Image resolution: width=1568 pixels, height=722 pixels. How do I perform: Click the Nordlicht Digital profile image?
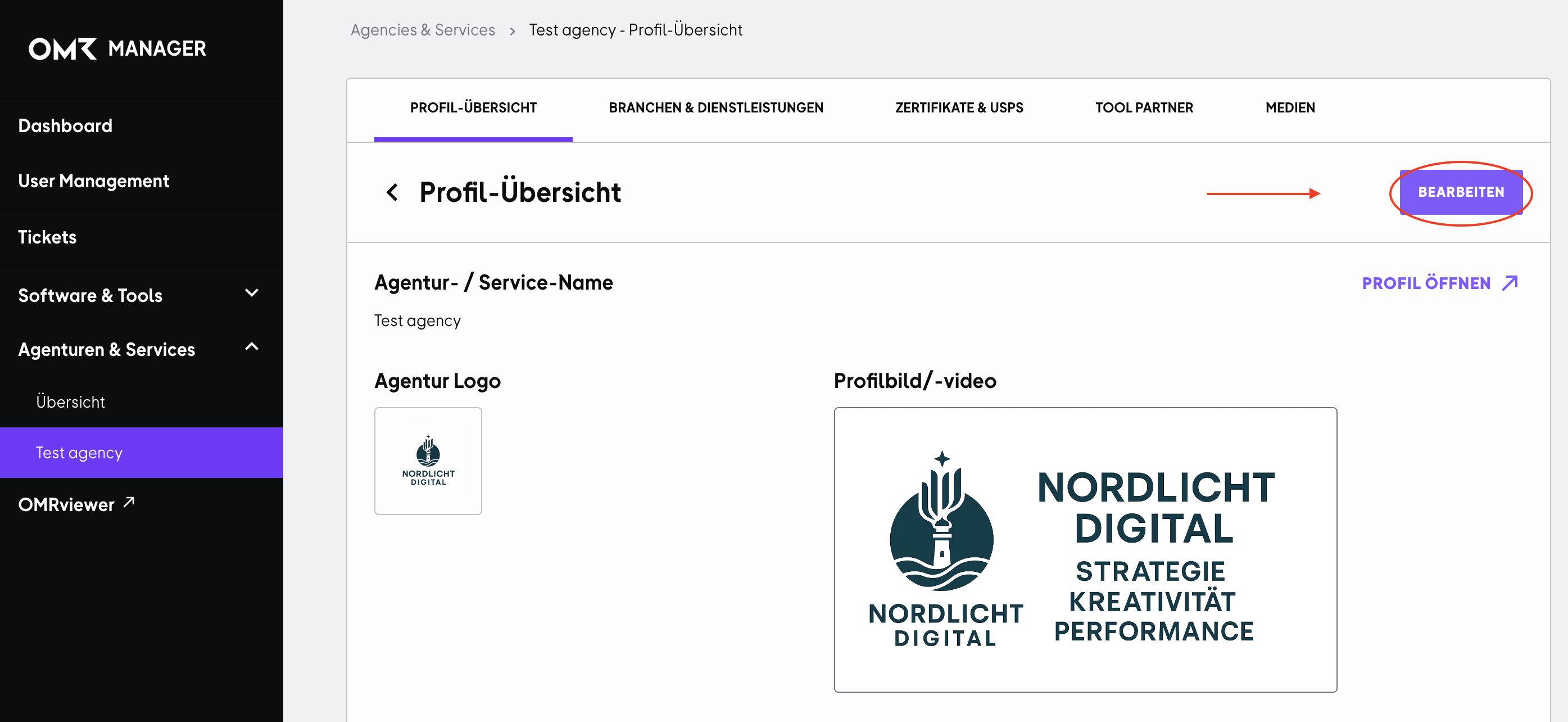pos(1085,550)
